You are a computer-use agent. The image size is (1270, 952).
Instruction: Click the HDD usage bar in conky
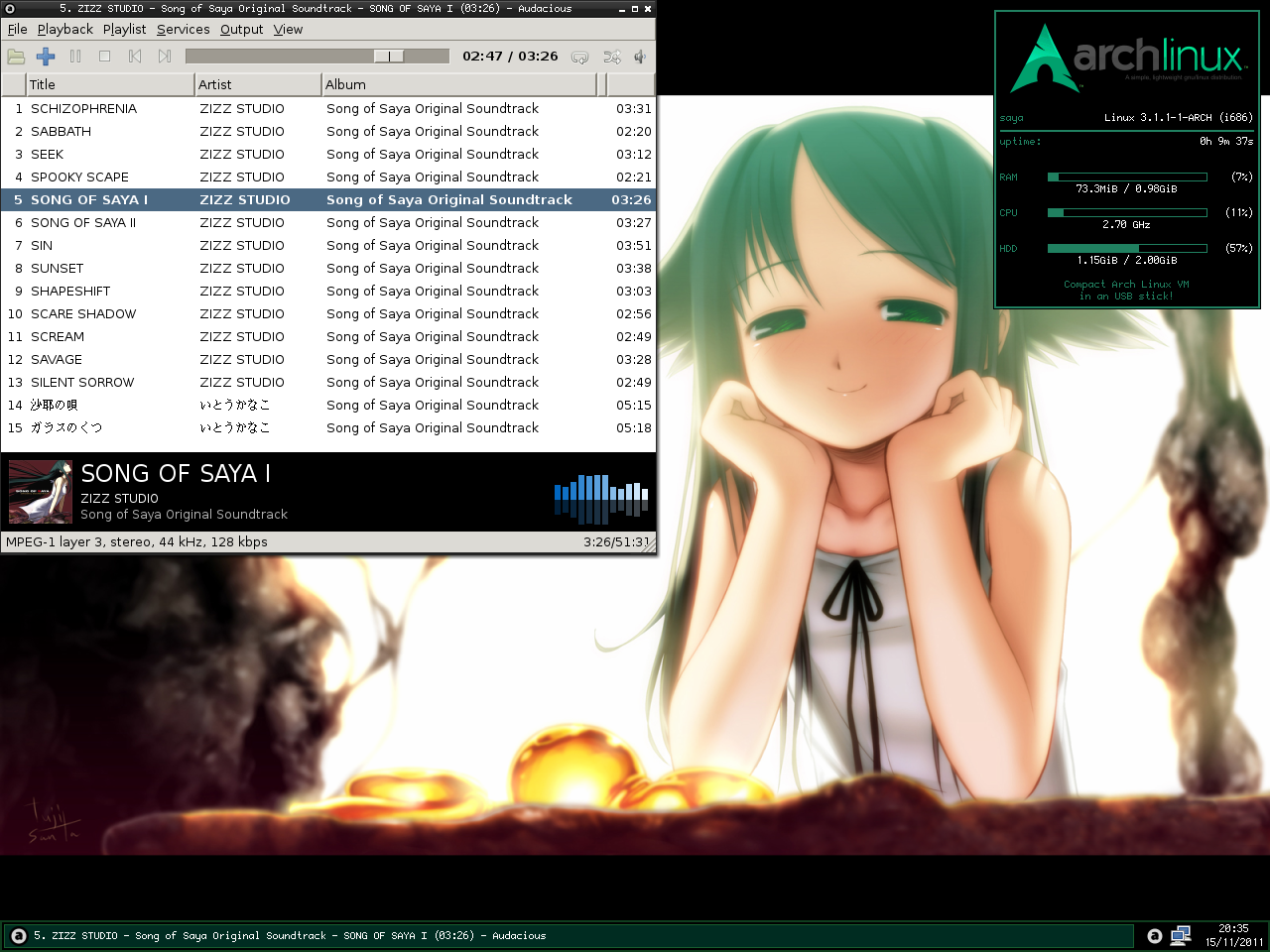1127,249
